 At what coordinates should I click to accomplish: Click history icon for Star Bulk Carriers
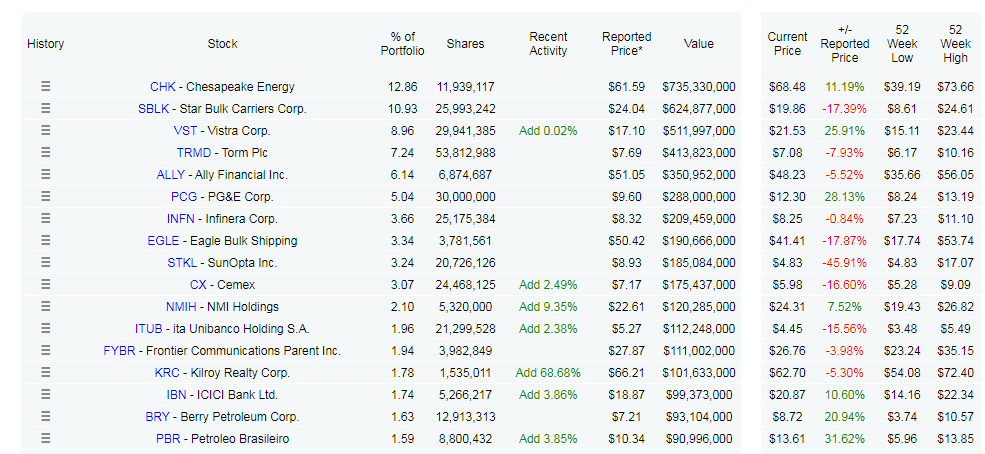[x=45, y=109]
